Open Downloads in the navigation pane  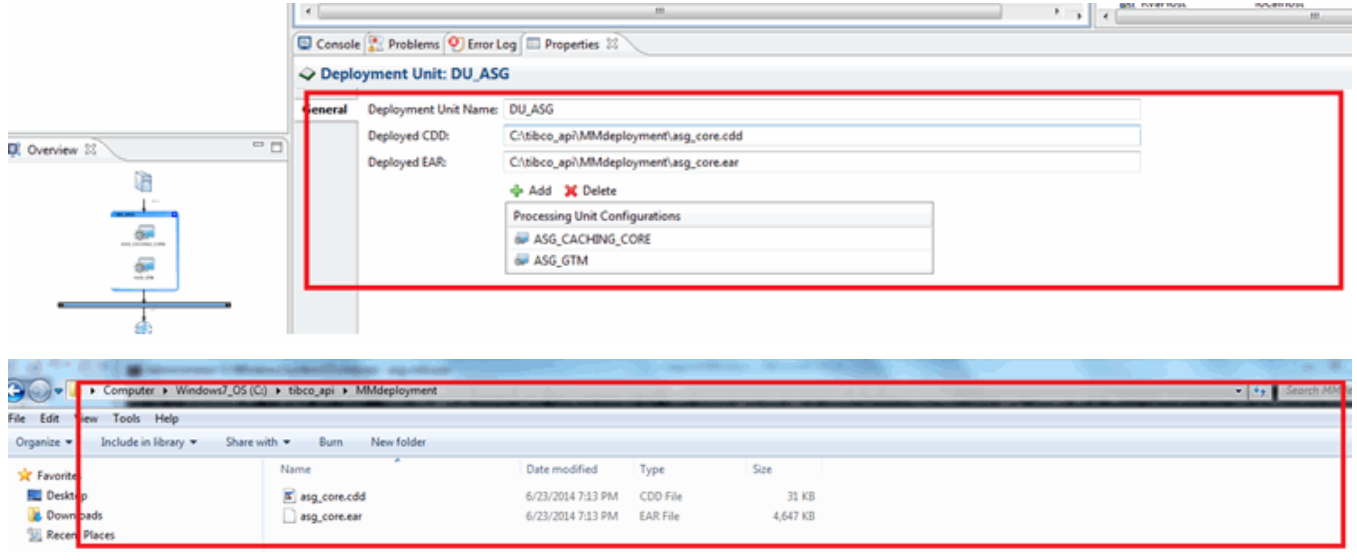[x=65, y=516]
